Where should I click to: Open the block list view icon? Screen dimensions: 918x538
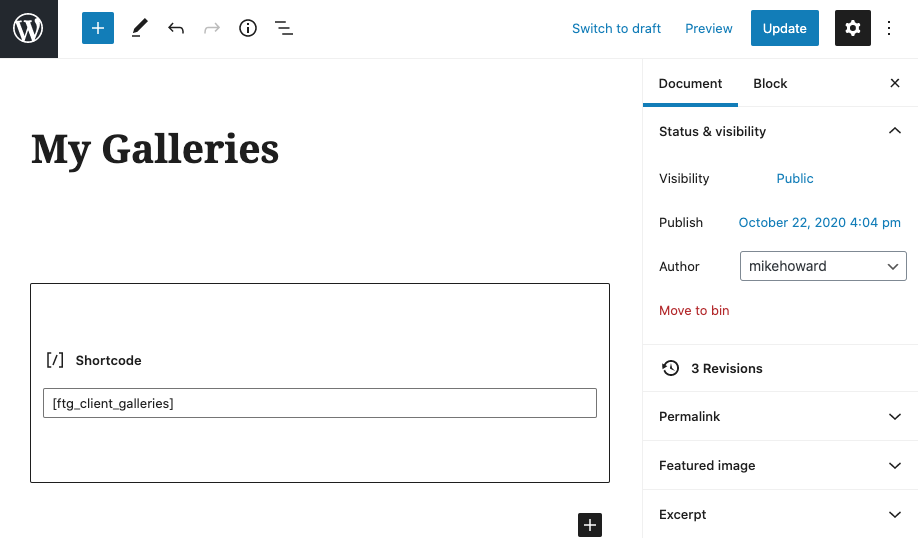(284, 28)
